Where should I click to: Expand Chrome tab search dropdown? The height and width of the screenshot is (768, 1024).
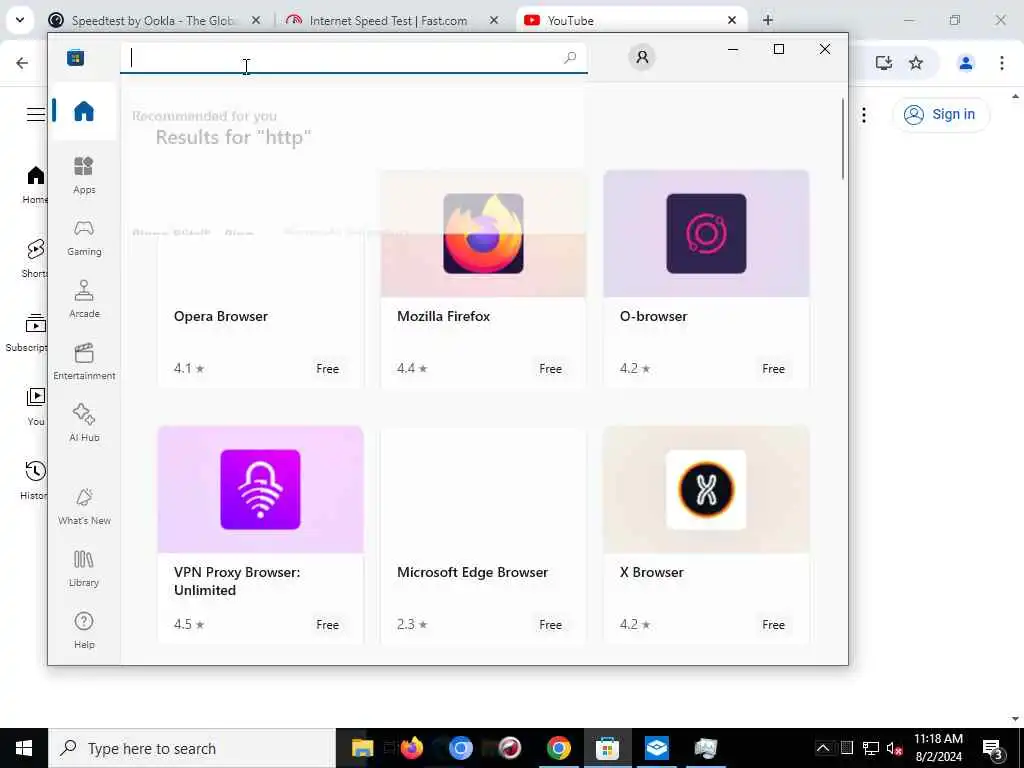point(20,20)
